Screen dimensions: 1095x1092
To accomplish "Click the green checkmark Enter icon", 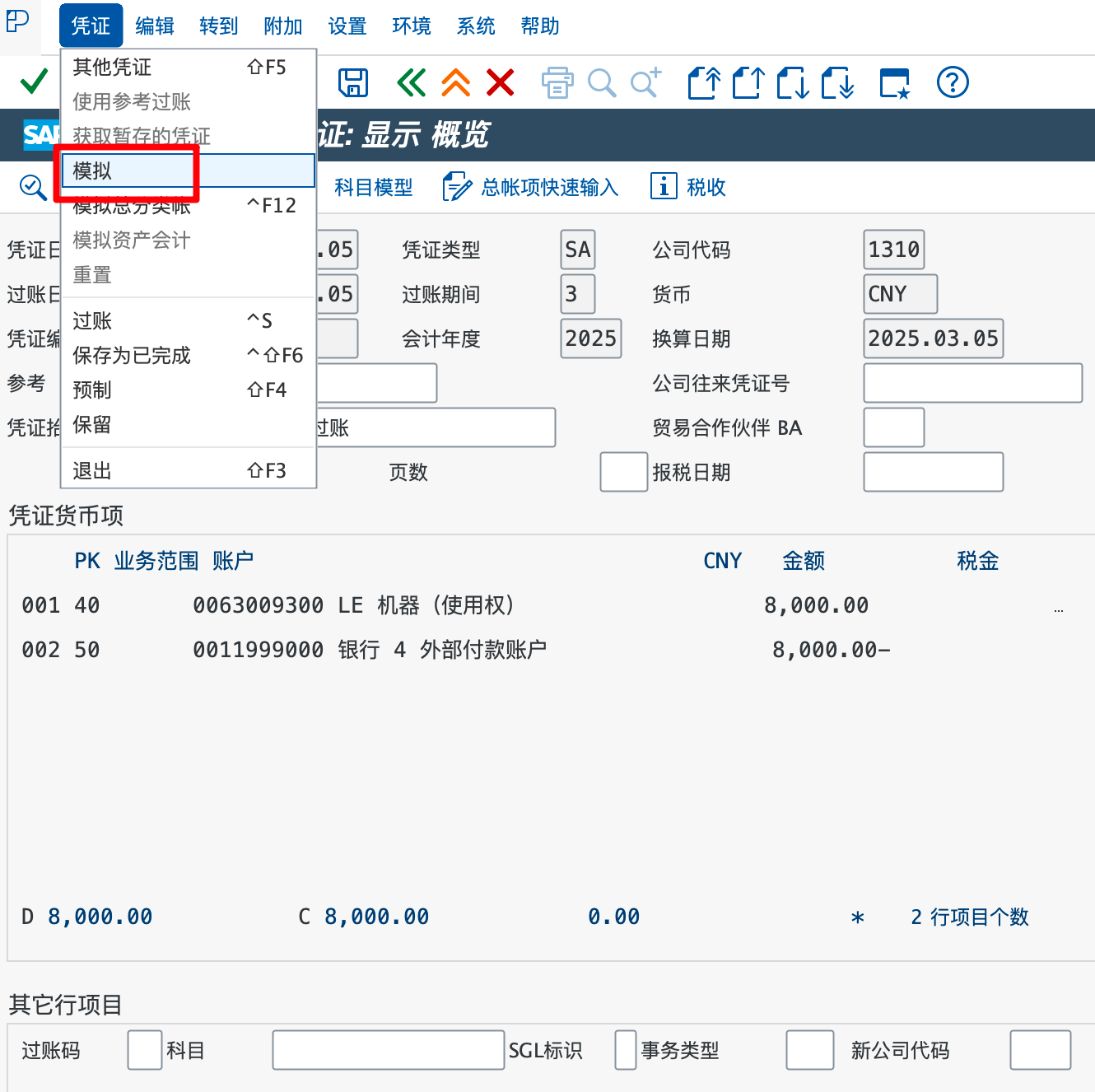I will click(x=34, y=82).
